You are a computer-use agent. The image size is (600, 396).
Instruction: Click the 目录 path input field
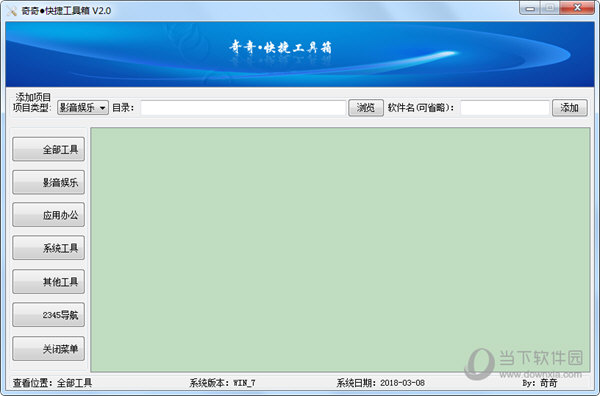point(243,108)
